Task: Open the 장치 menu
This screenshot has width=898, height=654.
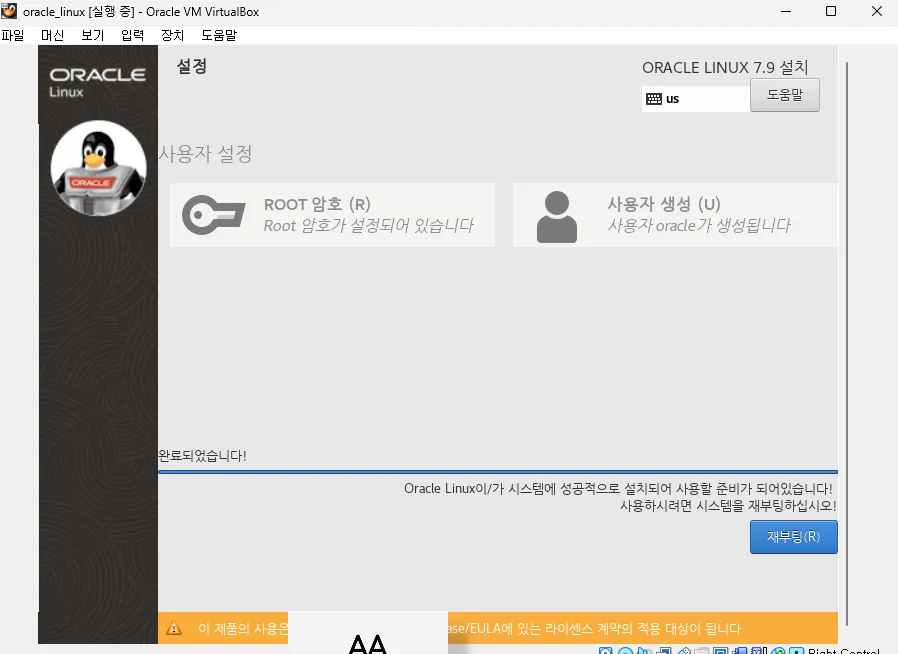Action: click(172, 36)
